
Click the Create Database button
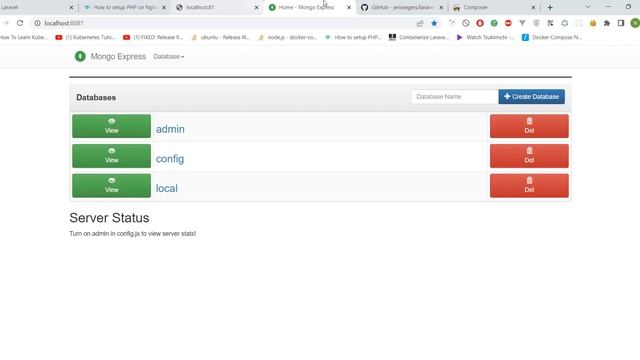point(531,97)
